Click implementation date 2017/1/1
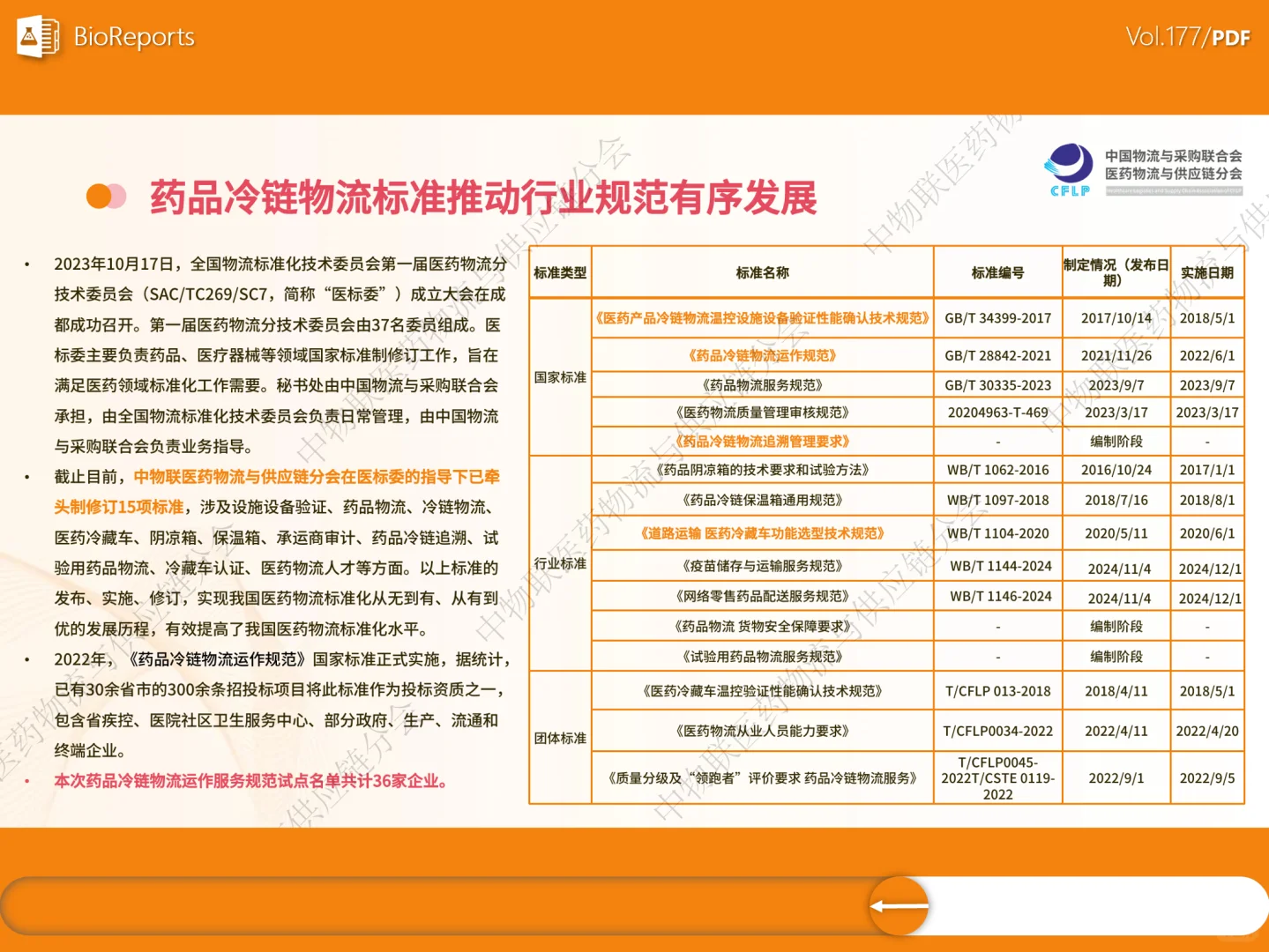The image size is (1269, 952). 1207,471
